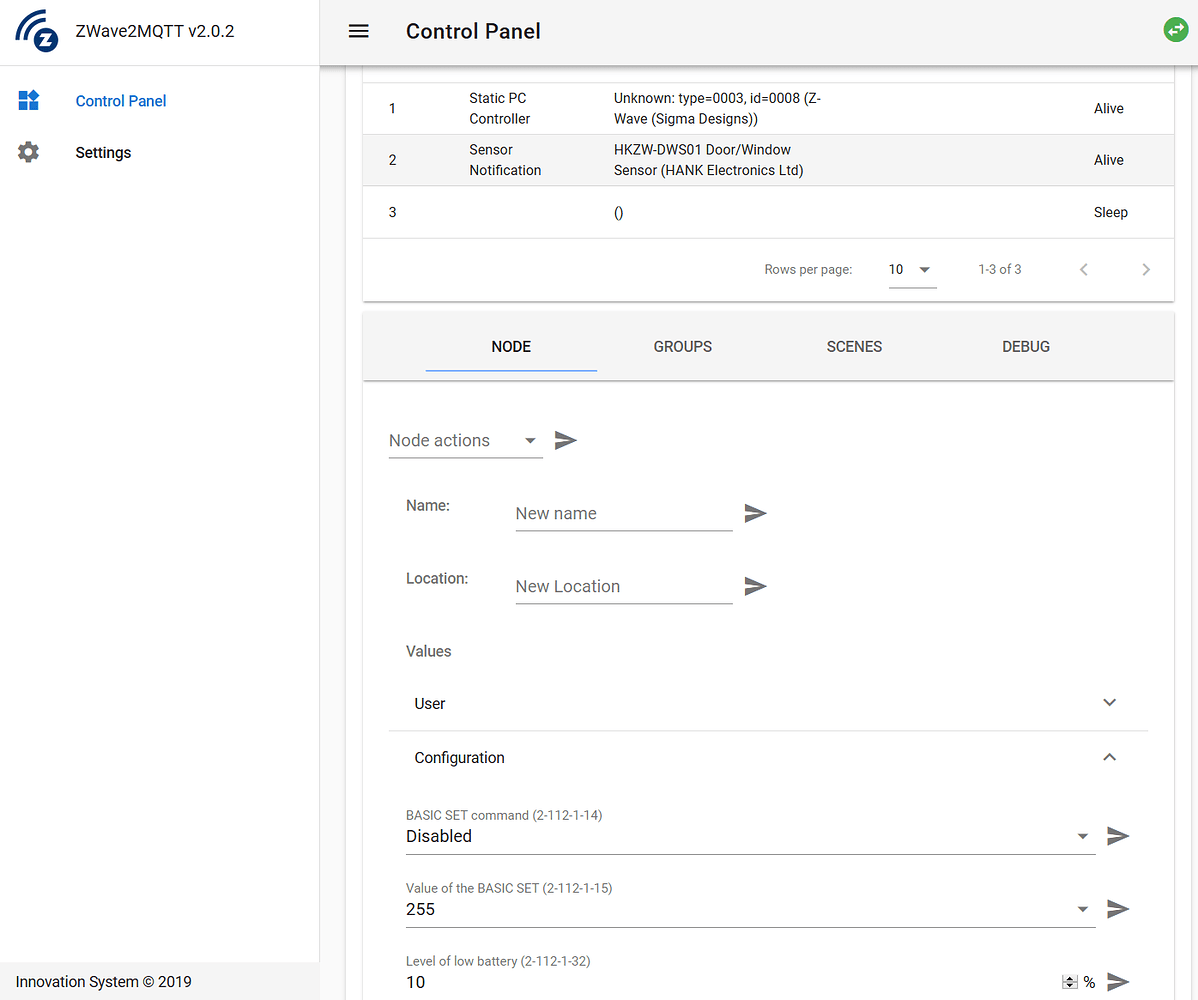Click the ZWave2MQTT logo icon
The image size is (1198, 1000).
[36, 31]
